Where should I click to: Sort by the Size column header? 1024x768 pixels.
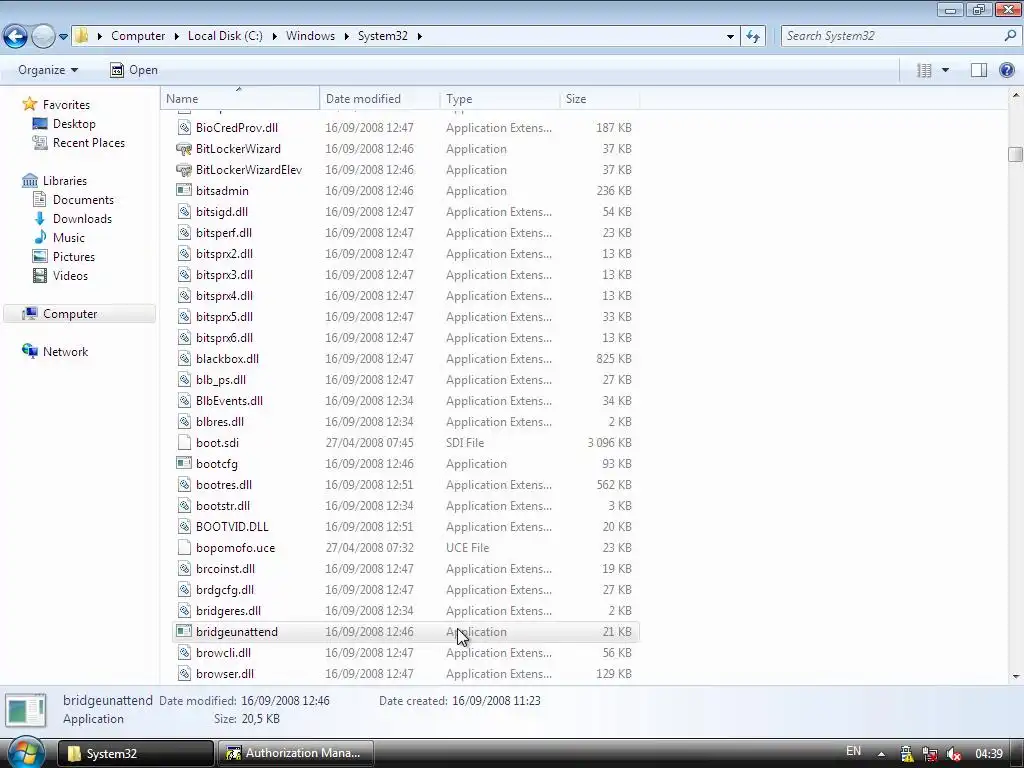(600, 99)
